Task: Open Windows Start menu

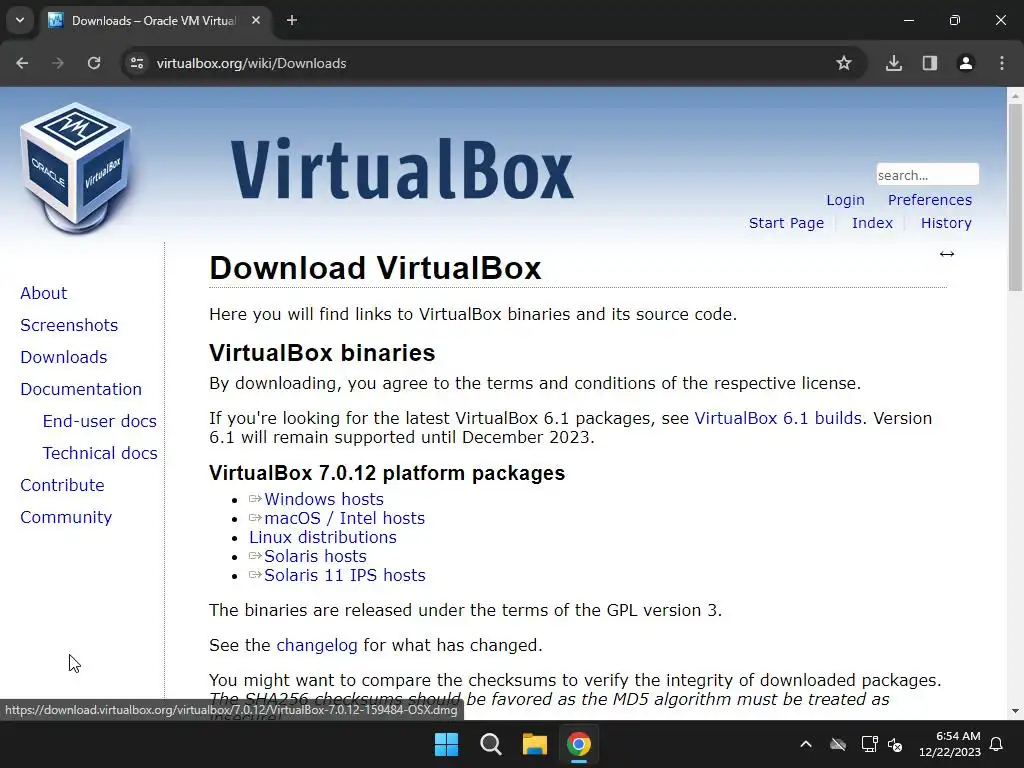Action: pyautogui.click(x=447, y=744)
